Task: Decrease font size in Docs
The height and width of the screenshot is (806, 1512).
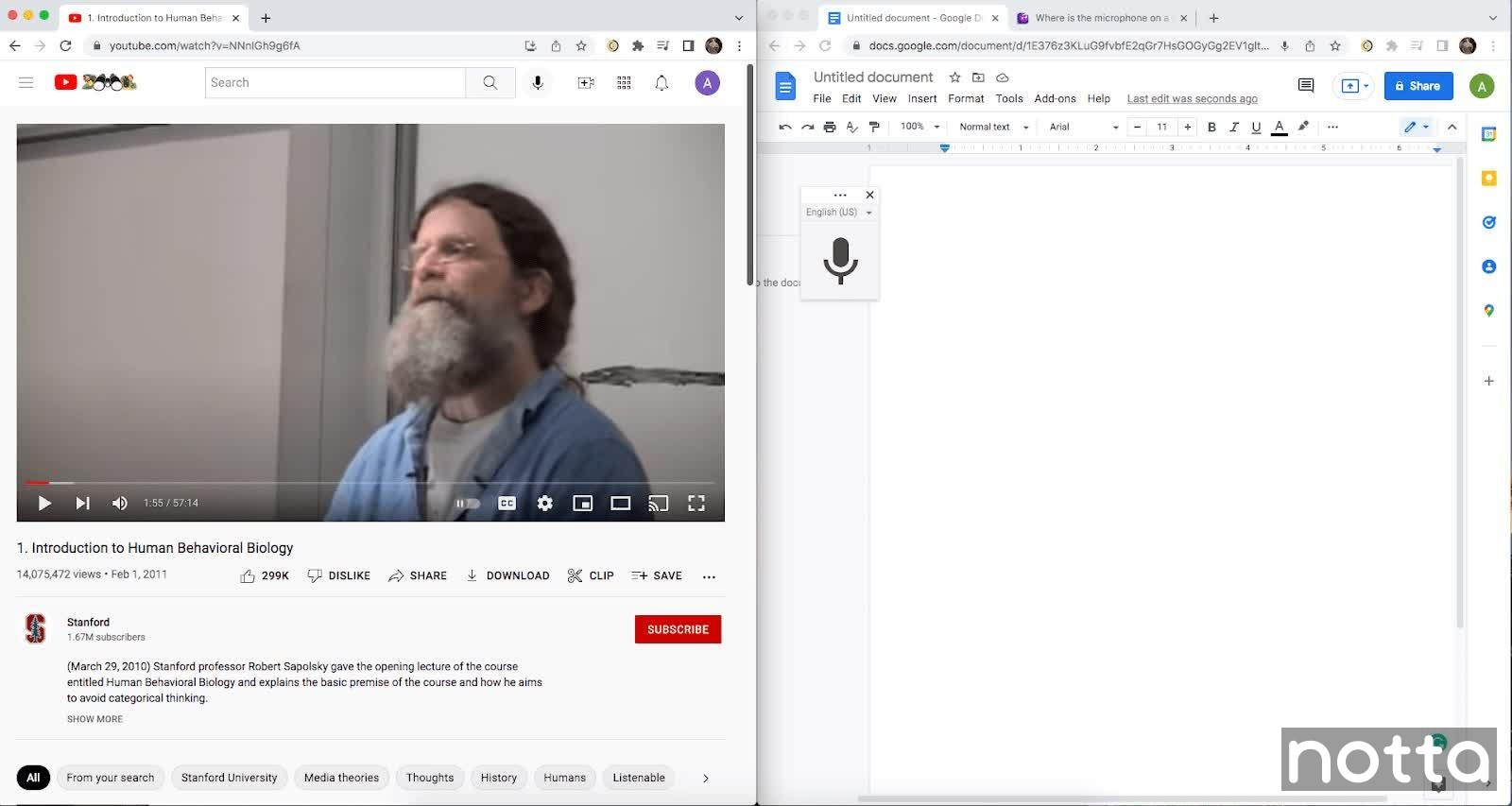Action: (1137, 127)
